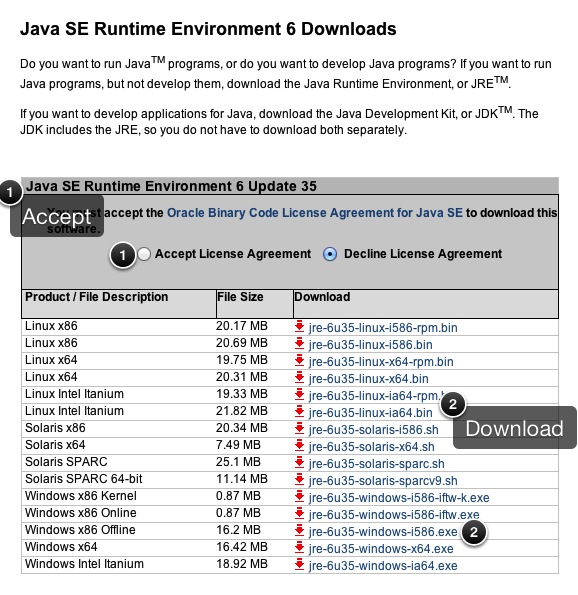Image resolution: width=578 pixels, height=595 pixels.
Task: Click download icon for windows-i586-iftw.exe
Action: tap(299, 513)
